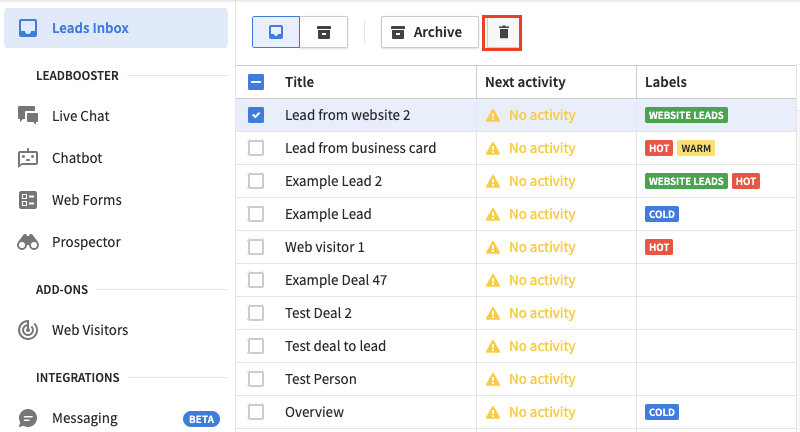Tick the checkbox for Web visitor 1
This screenshot has height=432, width=800.
click(x=256, y=247)
